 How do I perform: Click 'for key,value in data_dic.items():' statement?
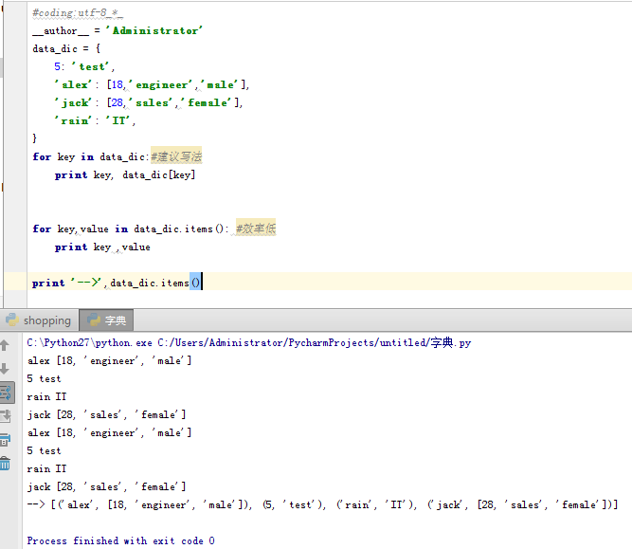click(x=131, y=229)
